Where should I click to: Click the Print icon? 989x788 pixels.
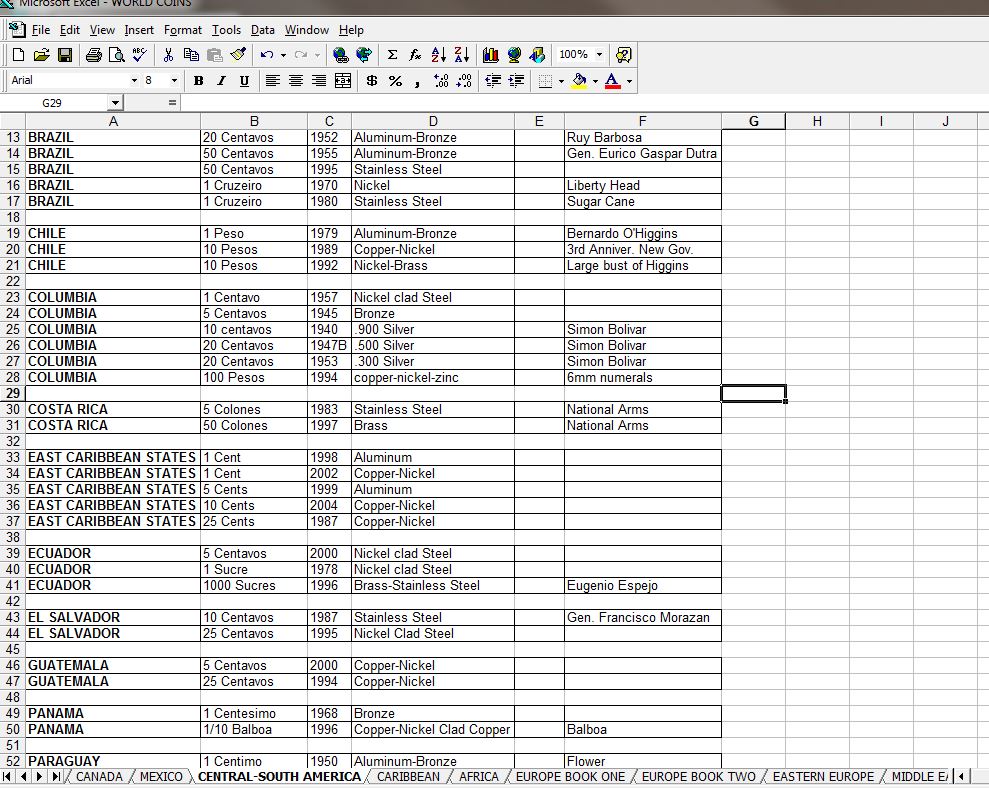click(x=93, y=55)
